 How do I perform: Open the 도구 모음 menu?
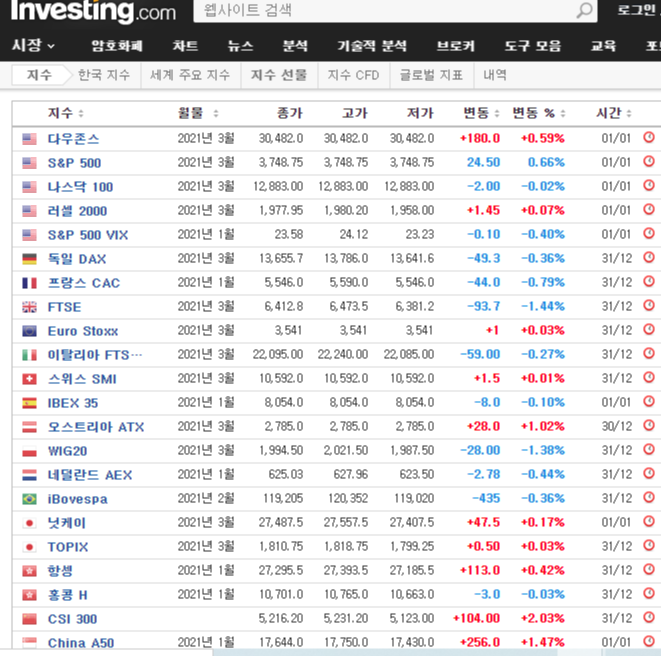(533, 46)
